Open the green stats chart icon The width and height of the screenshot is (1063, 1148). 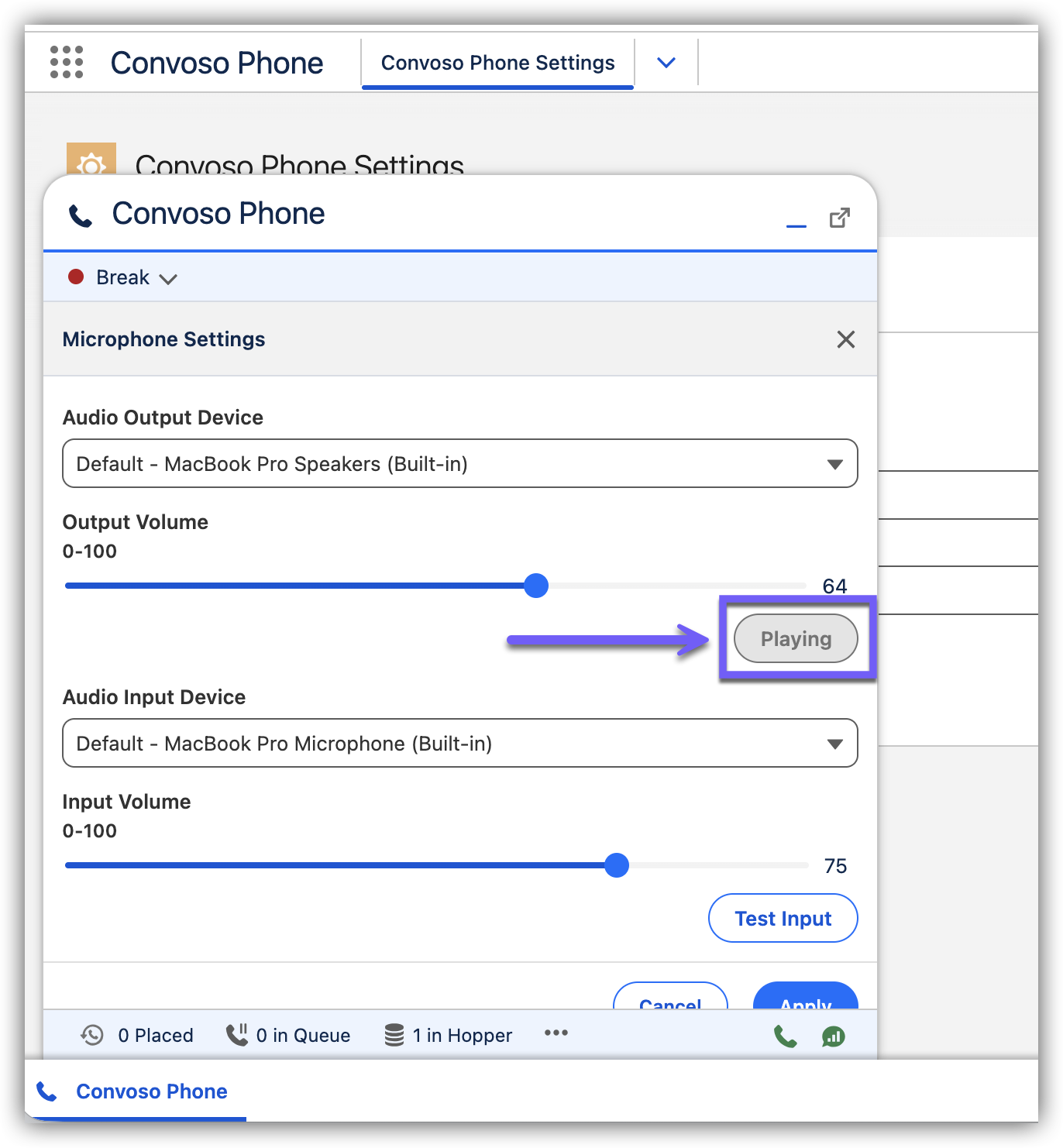[833, 1036]
